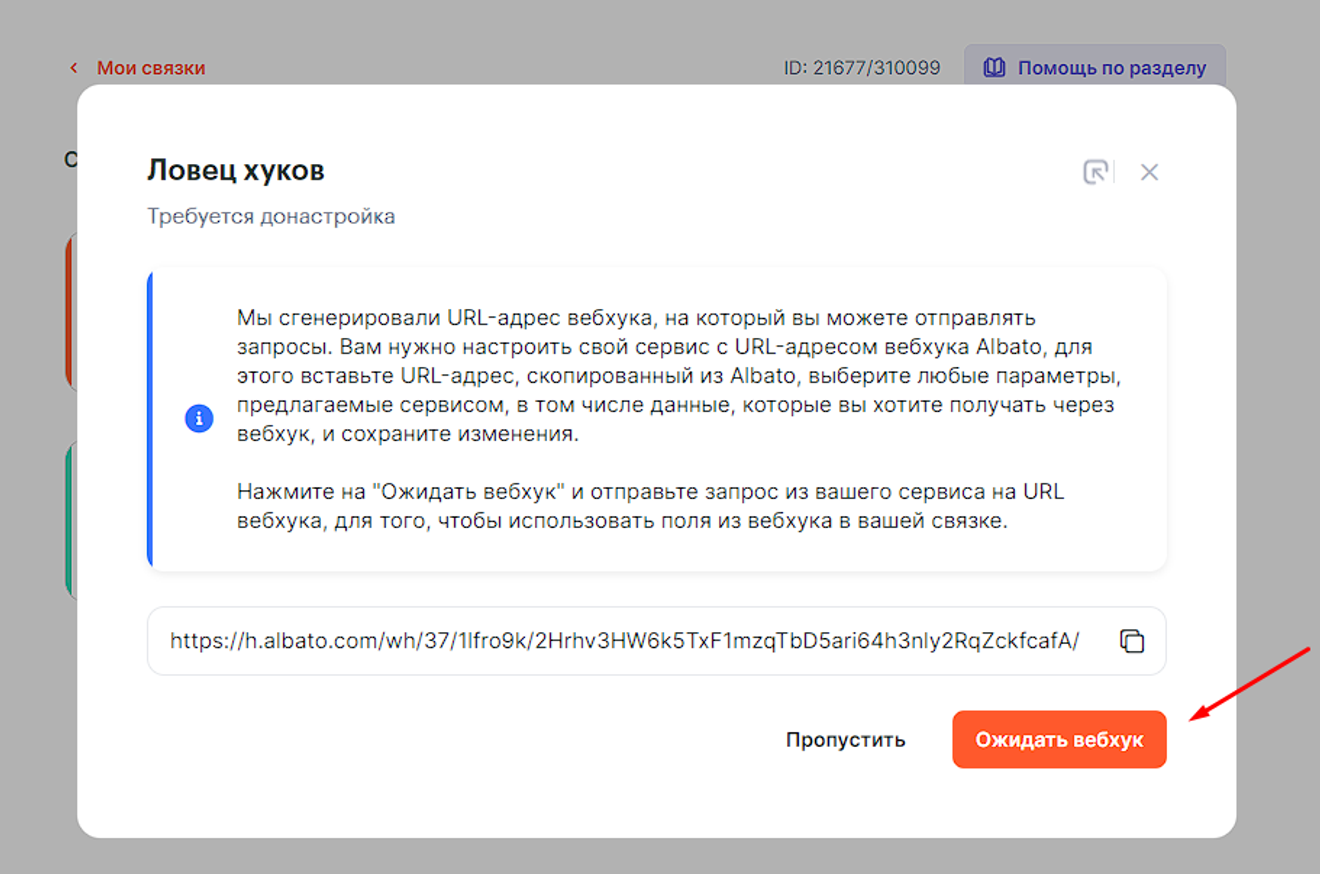The height and width of the screenshot is (874, 1320).
Task: Click the Требуется донастройка subtitle
Action: [271, 216]
